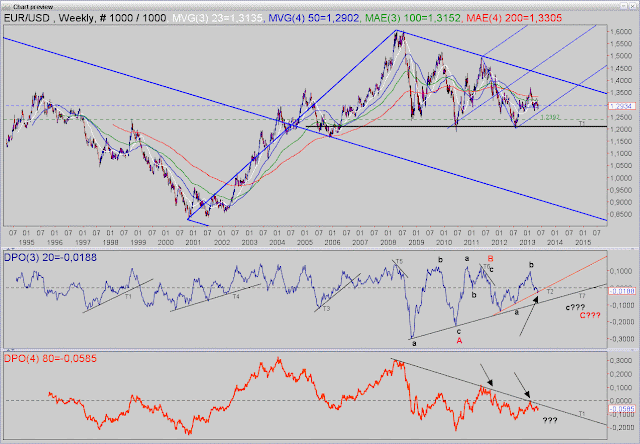The height and width of the screenshot is (444, 640).
Task: Collapse the pane using the splitter arrows above DPO(3)
Action: tap(10, 248)
